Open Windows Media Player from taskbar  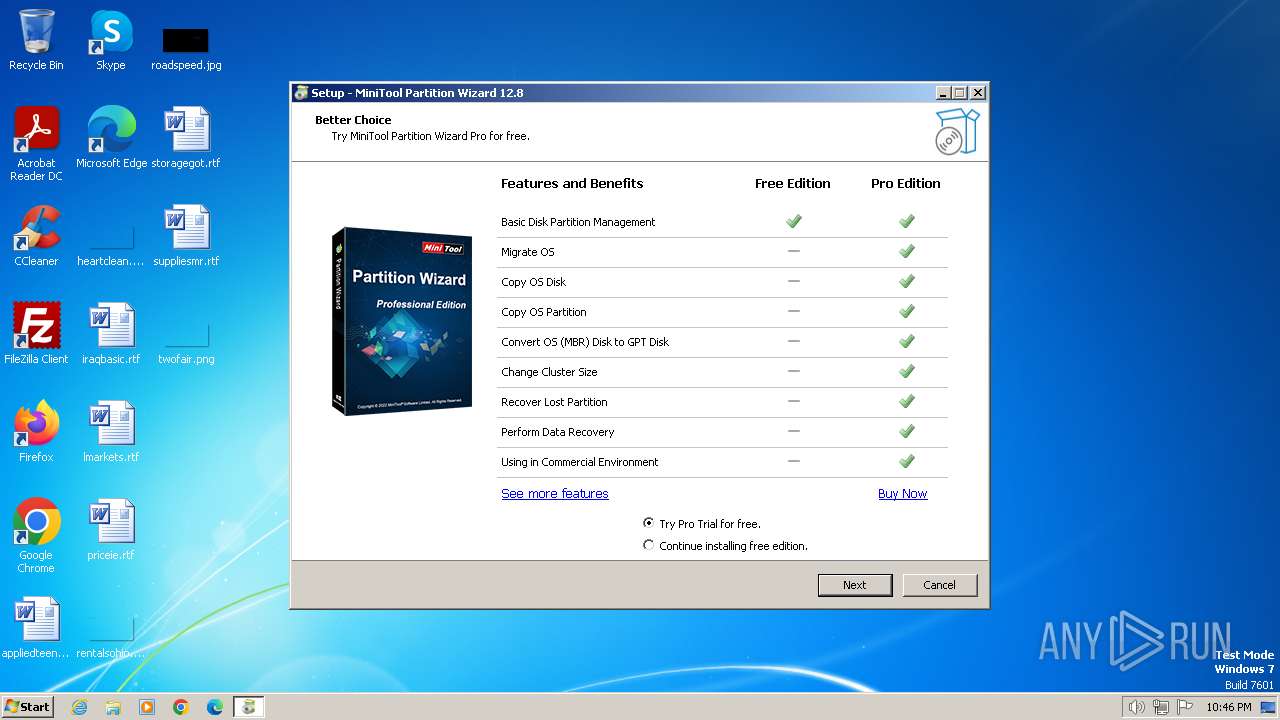coord(147,707)
